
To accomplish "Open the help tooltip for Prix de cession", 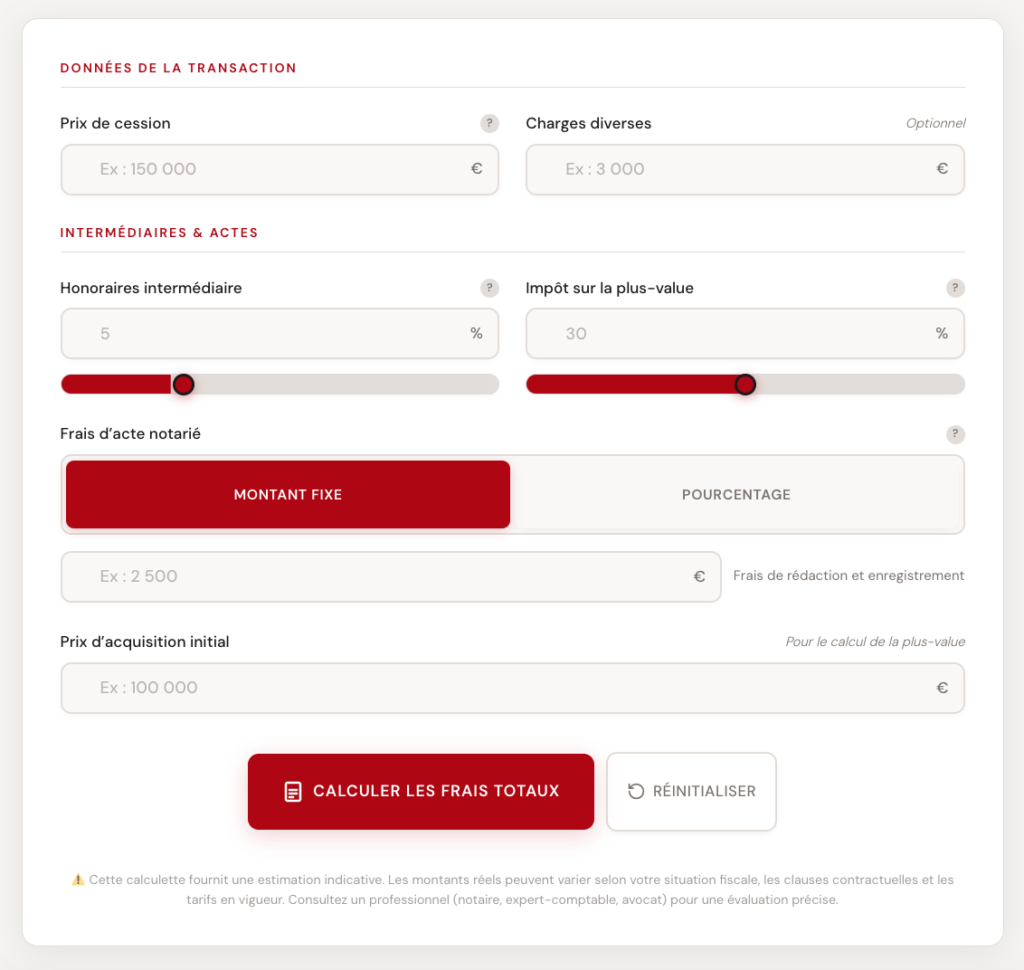I will 489,122.
